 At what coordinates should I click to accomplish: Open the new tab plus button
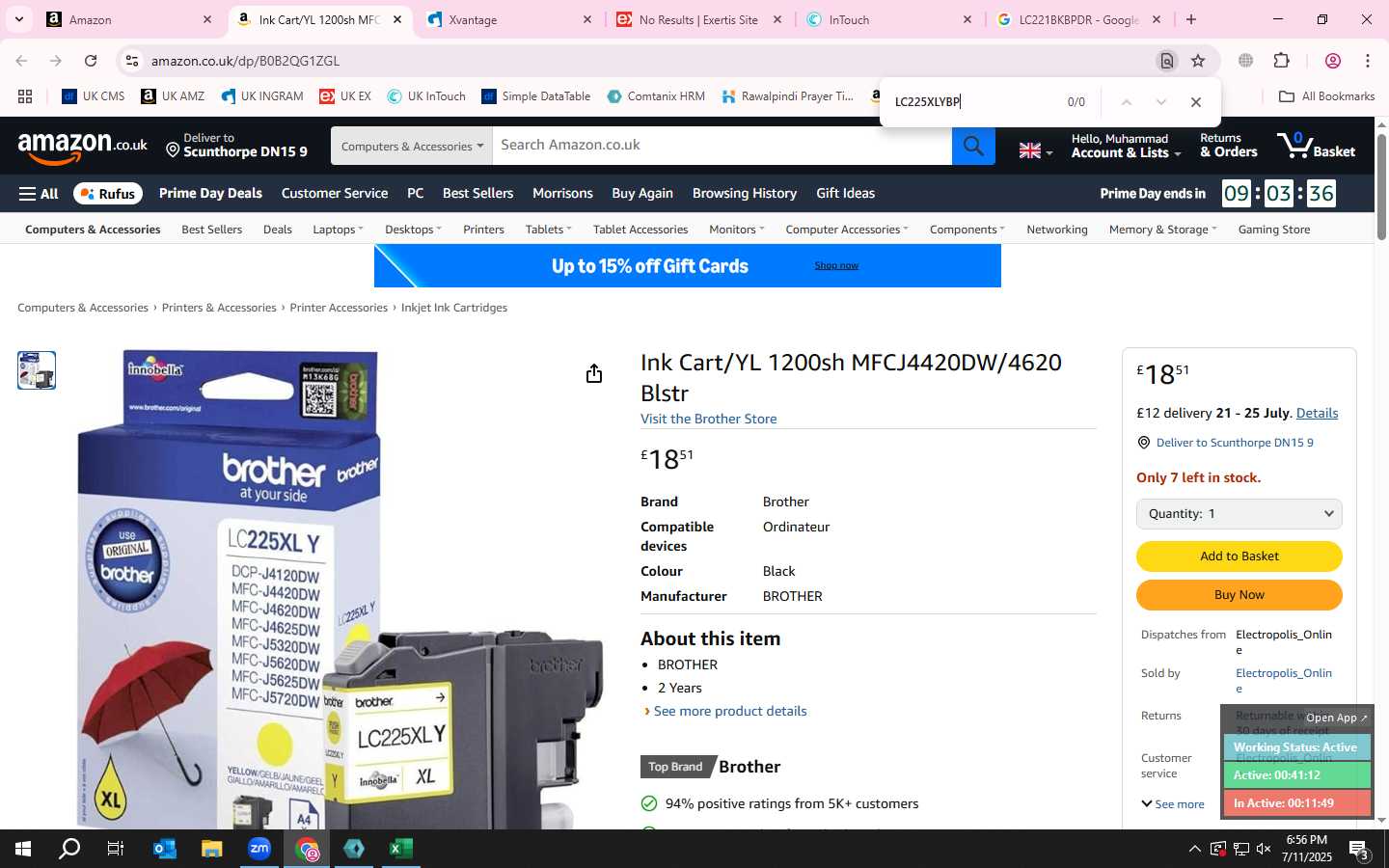click(1191, 19)
